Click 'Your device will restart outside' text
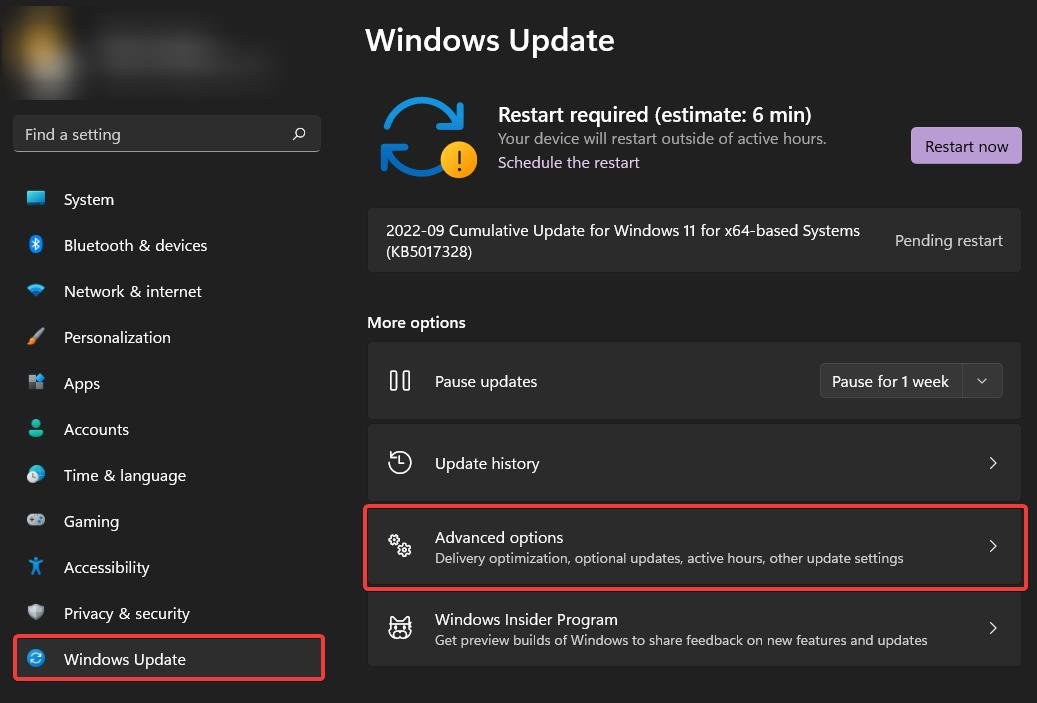The height and width of the screenshot is (703, 1037). pyautogui.click(x=661, y=138)
